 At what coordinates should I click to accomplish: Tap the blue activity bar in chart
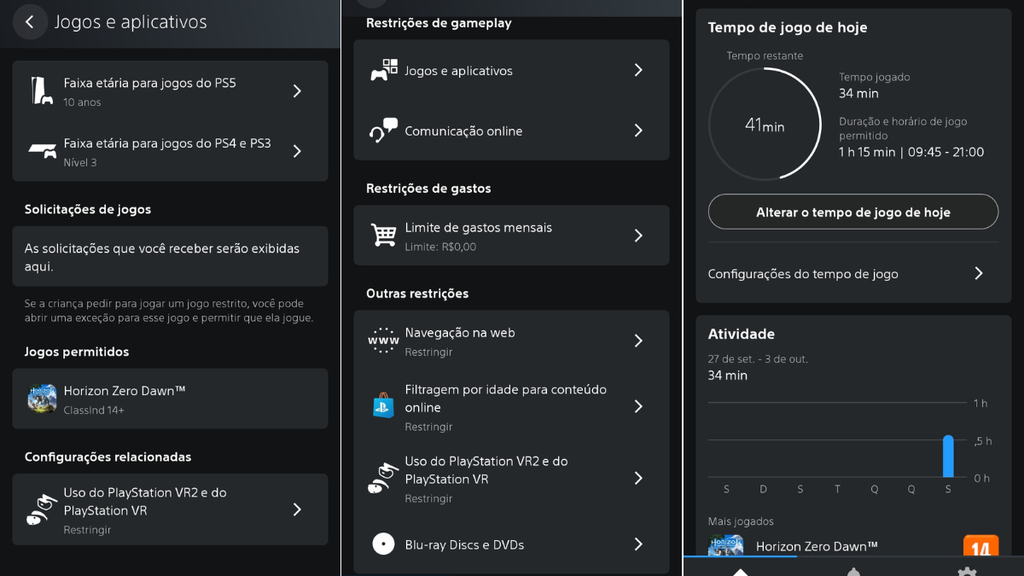click(x=948, y=457)
